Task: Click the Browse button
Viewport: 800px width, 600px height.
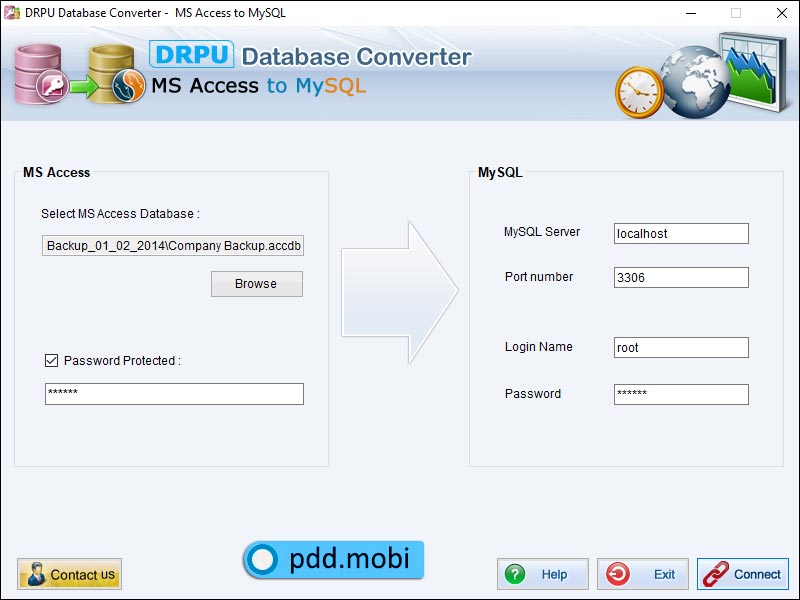Action: 255,284
